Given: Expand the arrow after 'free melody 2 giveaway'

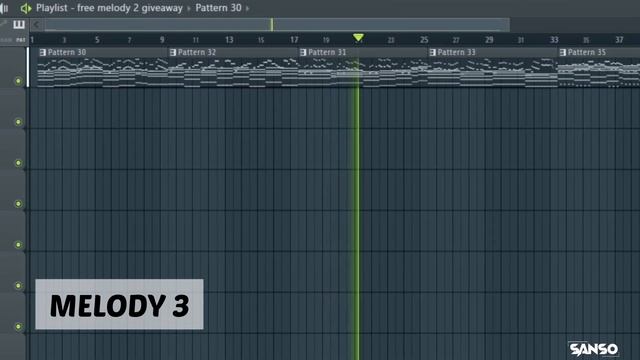Looking at the screenshot, I should click(189, 8).
